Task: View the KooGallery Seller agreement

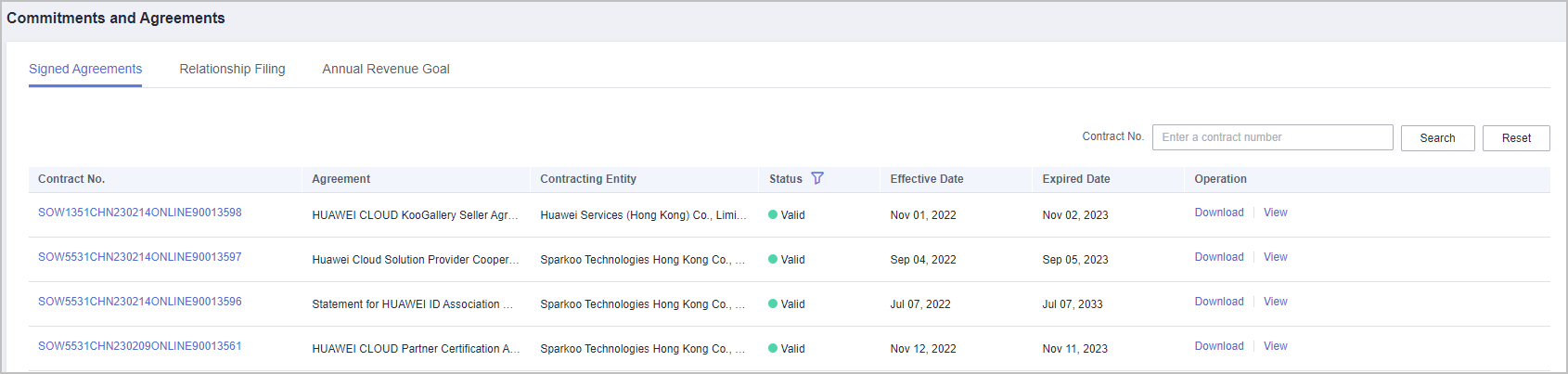Action: tap(1275, 213)
